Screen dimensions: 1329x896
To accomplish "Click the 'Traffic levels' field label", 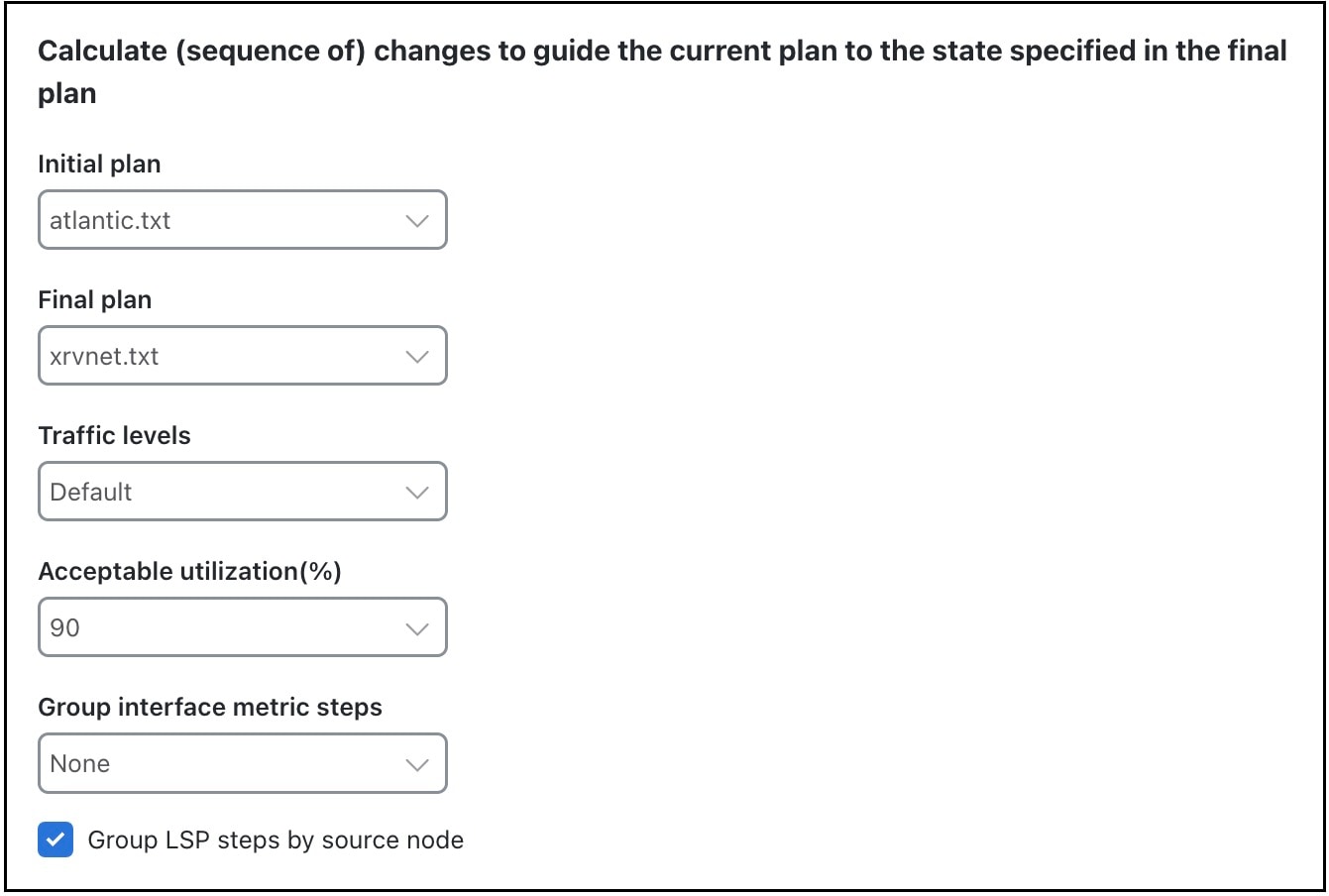I will (x=114, y=435).
